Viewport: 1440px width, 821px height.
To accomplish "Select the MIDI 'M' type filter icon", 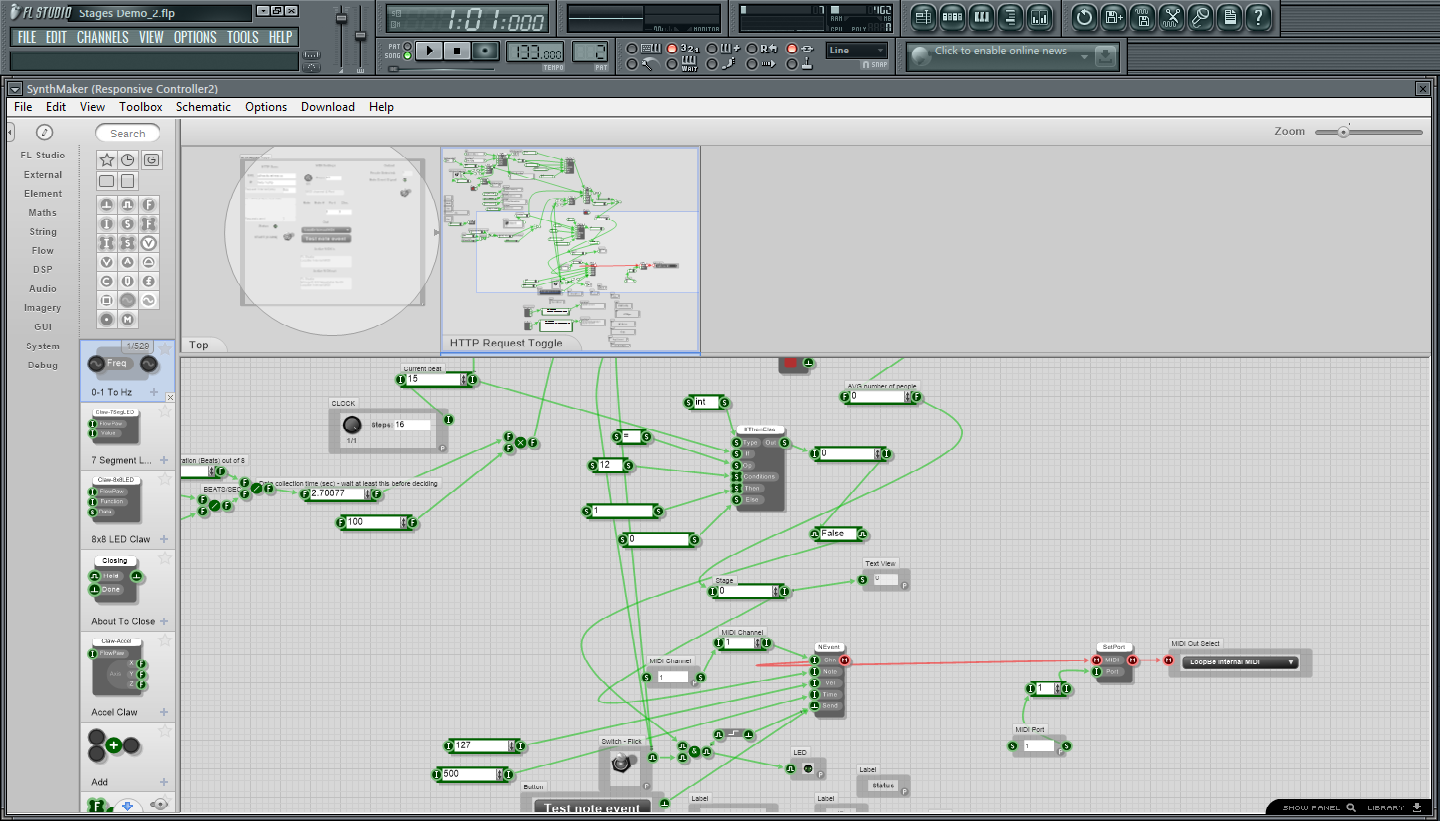I will tap(128, 319).
